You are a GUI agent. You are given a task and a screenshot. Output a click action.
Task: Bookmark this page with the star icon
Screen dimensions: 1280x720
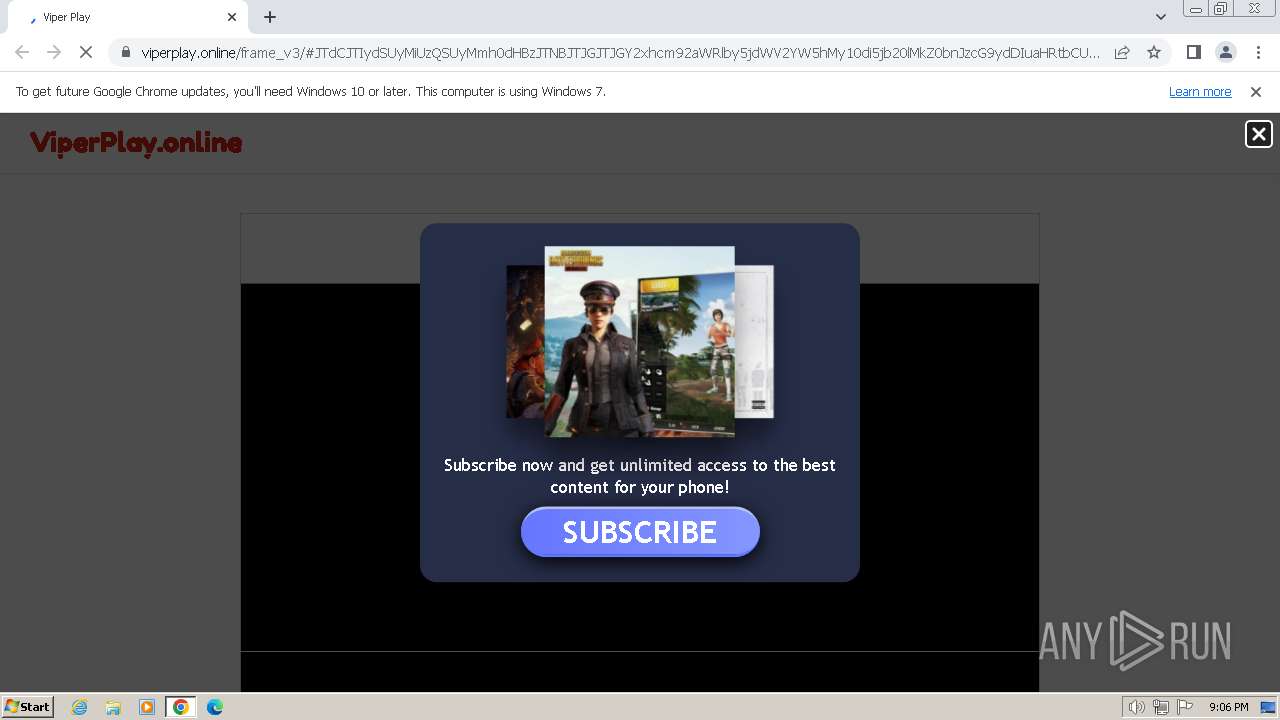coord(1154,52)
